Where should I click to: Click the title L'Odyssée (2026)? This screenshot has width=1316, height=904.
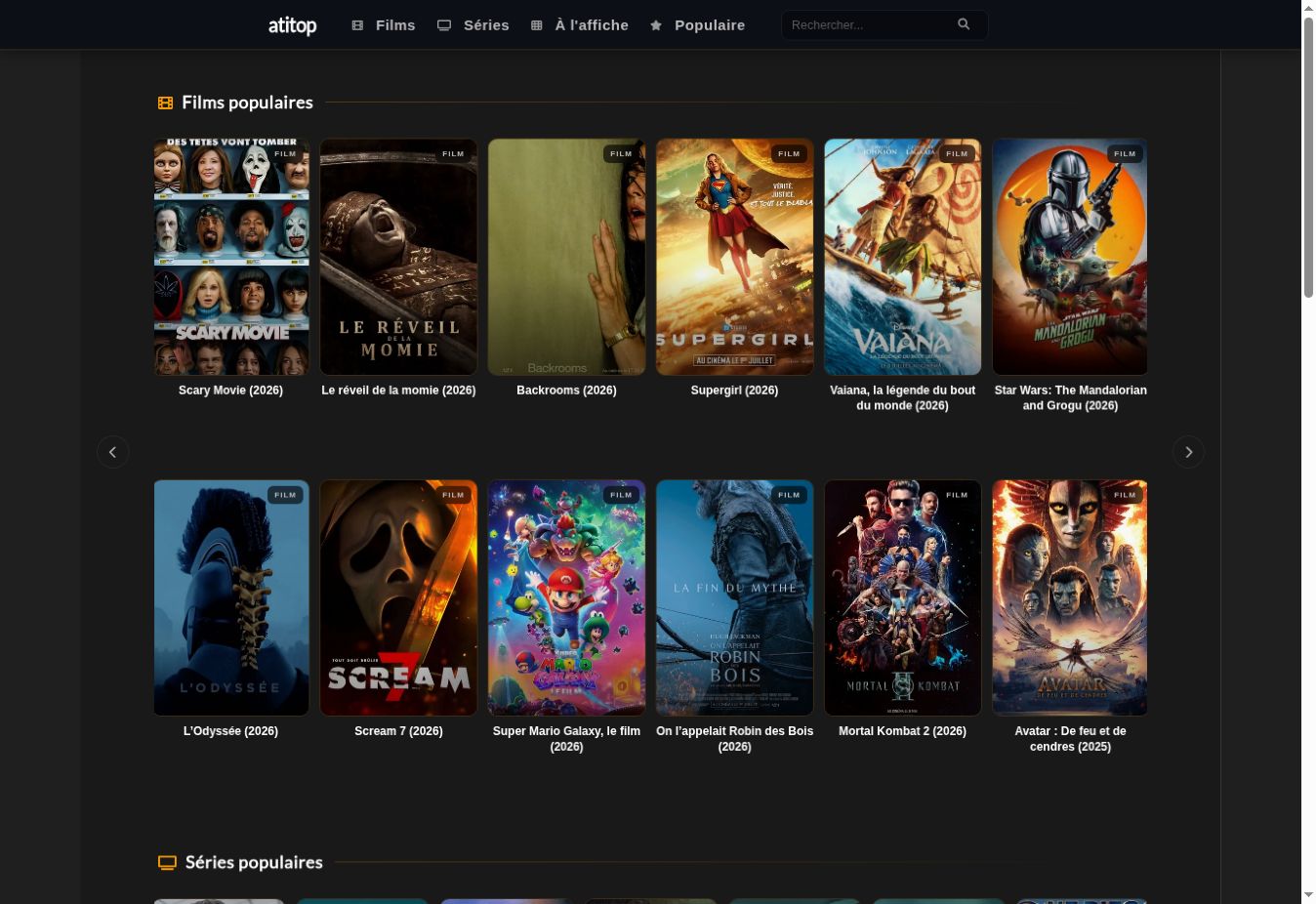pos(230,731)
